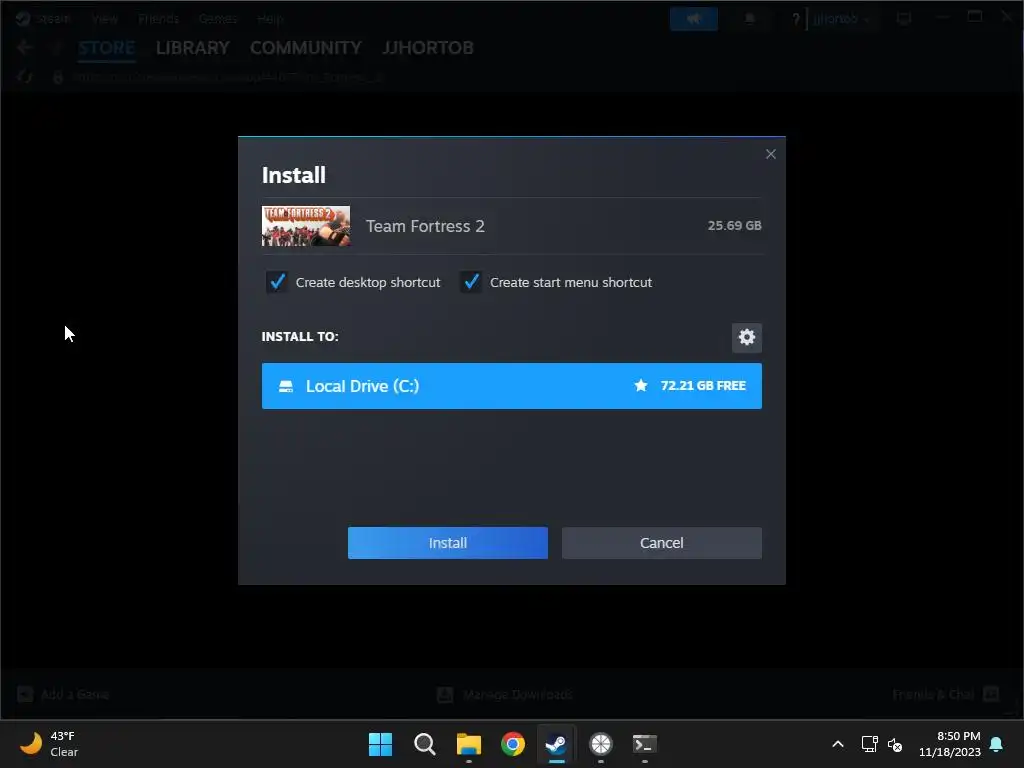This screenshot has width=1024, height=768.
Task: Open the JJHORTOB profile tab
Action: click(x=428, y=48)
